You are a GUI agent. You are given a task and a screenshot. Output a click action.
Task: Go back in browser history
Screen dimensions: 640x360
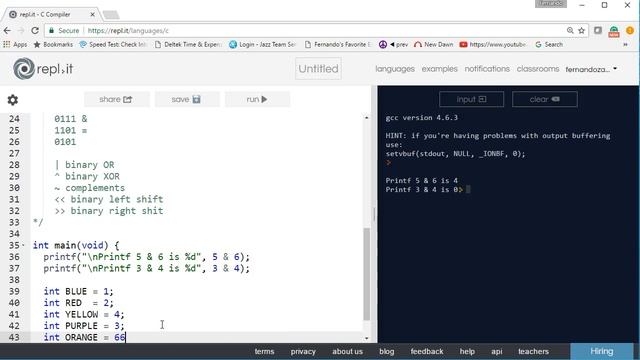7,31
